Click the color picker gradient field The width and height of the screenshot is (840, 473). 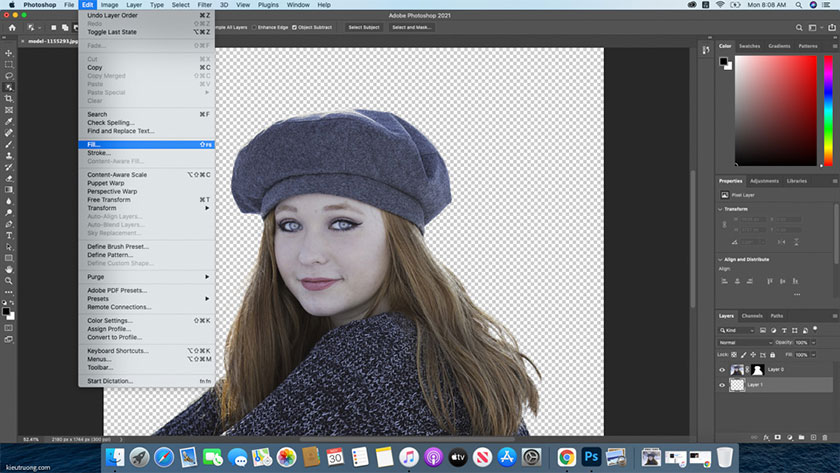(776, 110)
